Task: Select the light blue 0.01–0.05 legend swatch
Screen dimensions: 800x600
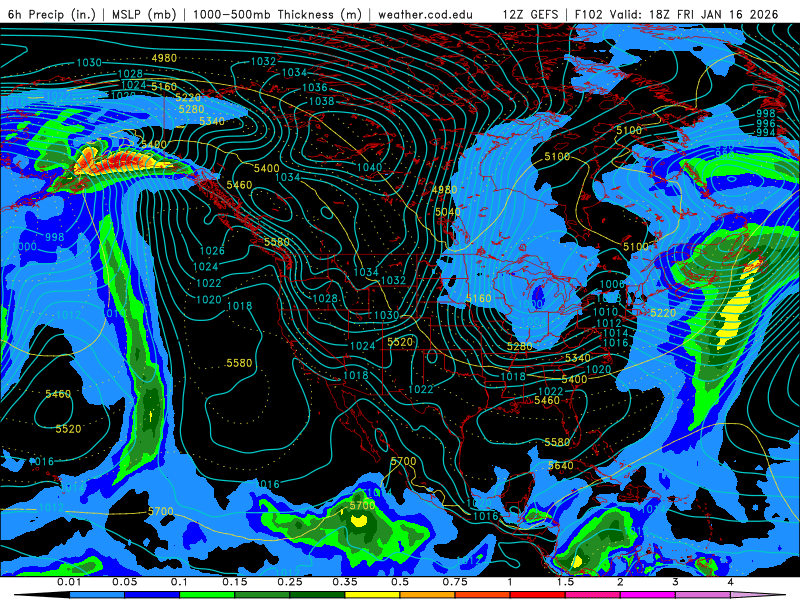Action: (97, 595)
